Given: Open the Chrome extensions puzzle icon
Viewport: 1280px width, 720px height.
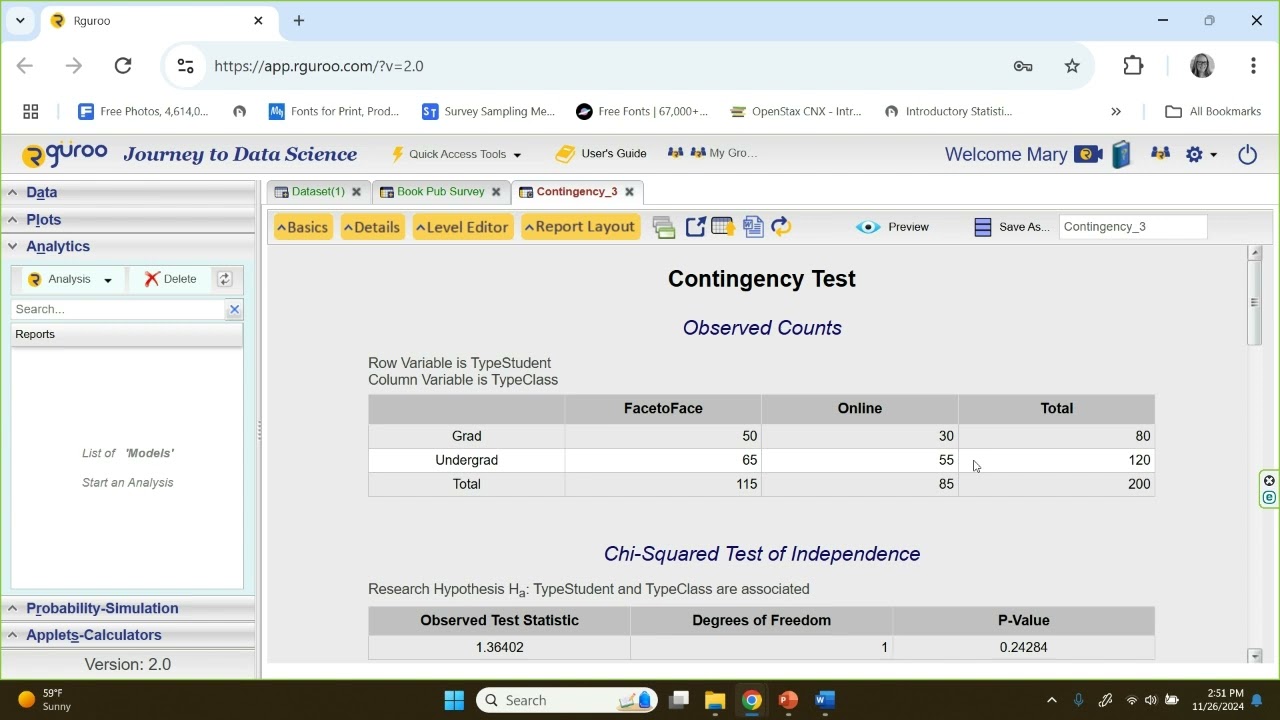Looking at the screenshot, I should pyautogui.click(x=1133, y=66).
